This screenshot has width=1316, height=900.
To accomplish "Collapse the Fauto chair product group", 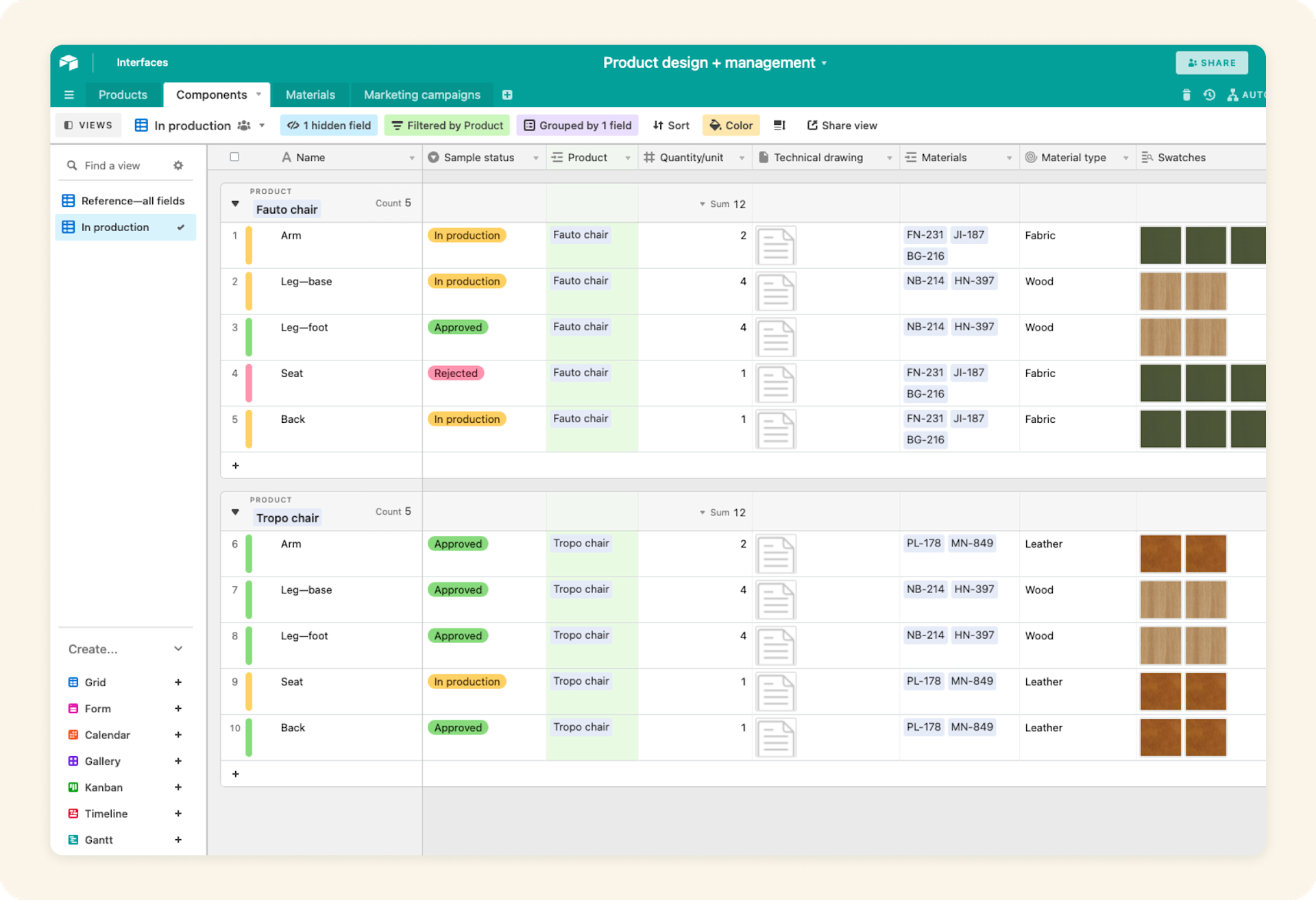I will click(235, 204).
